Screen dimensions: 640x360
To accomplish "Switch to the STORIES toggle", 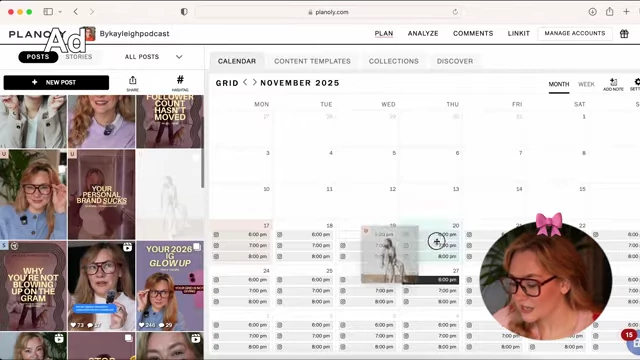I will click(79, 57).
